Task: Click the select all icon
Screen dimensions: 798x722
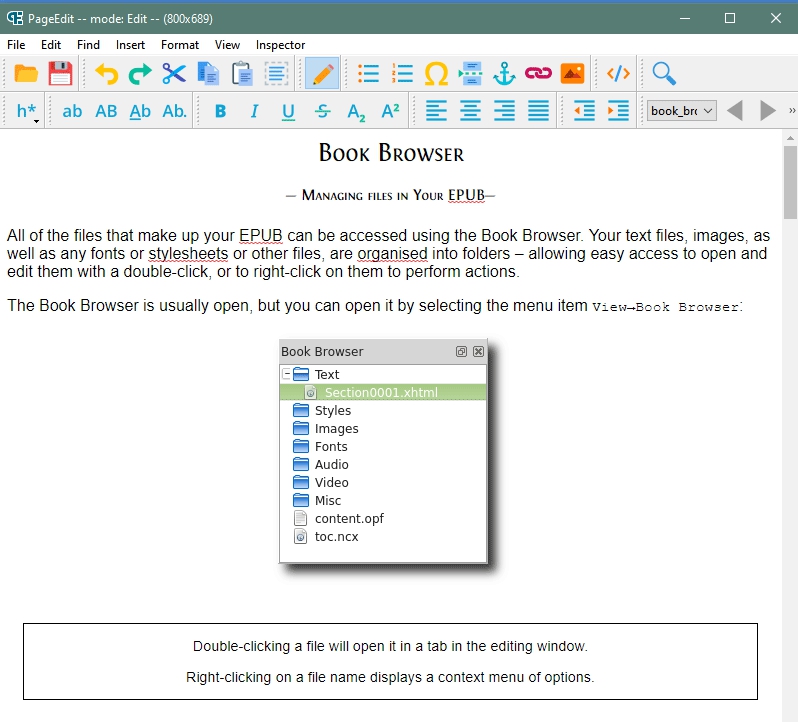Action: coord(276,73)
